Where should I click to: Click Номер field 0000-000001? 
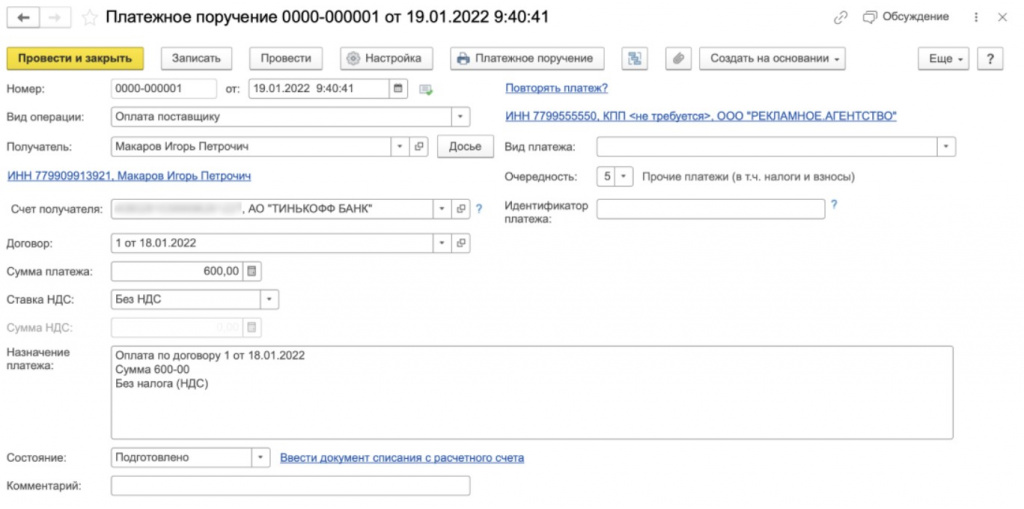pos(164,88)
